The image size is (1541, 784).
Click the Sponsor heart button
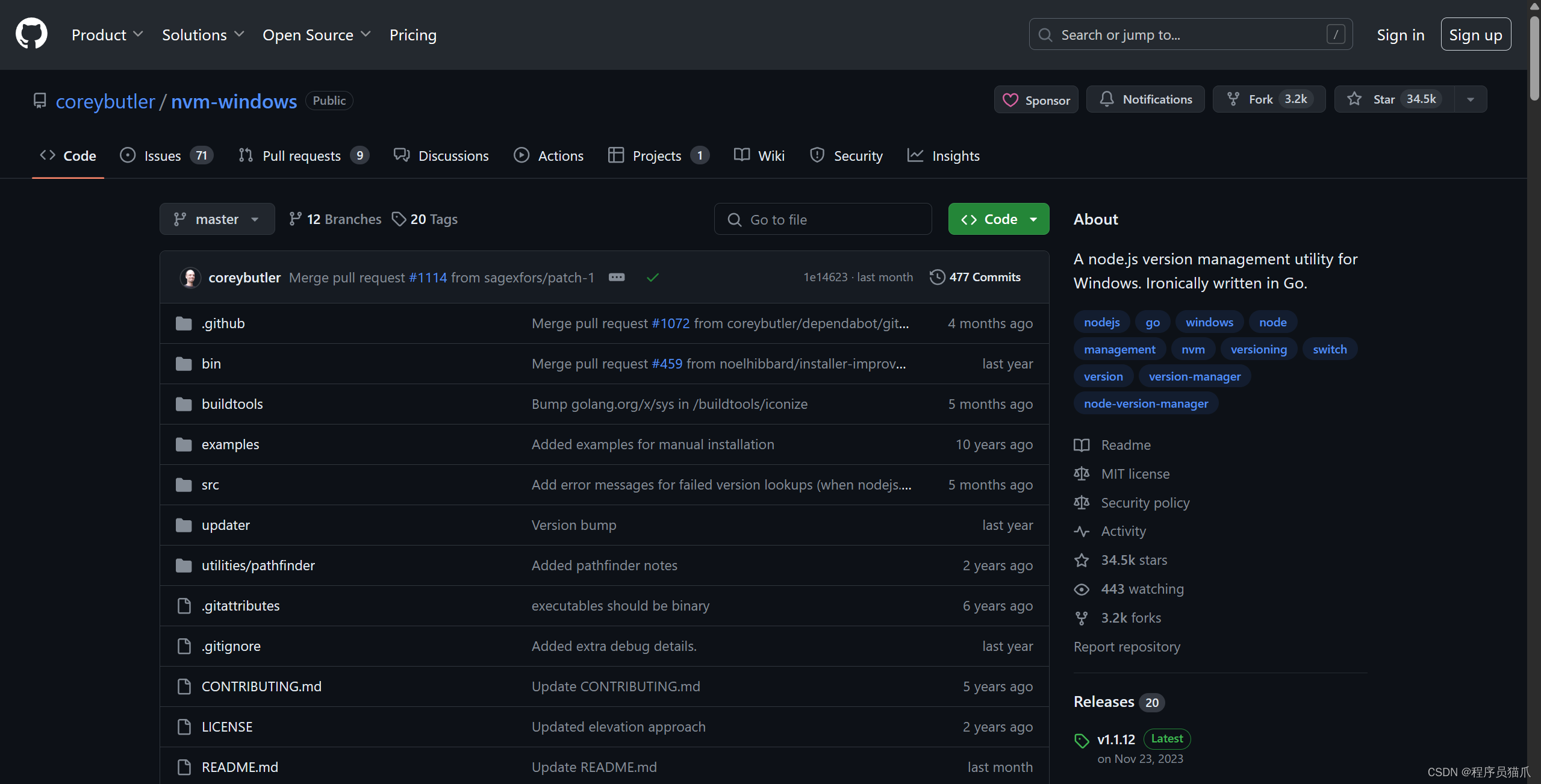point(1036,100)
